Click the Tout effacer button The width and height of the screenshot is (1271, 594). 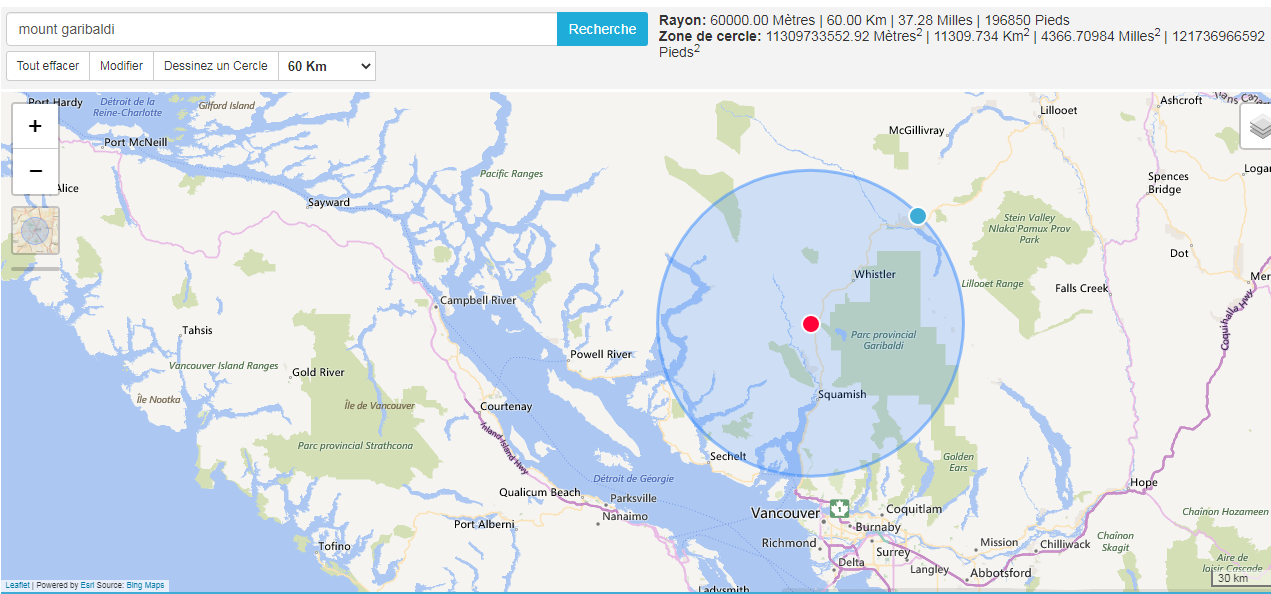pyautogui.click(x=48, y=66)
